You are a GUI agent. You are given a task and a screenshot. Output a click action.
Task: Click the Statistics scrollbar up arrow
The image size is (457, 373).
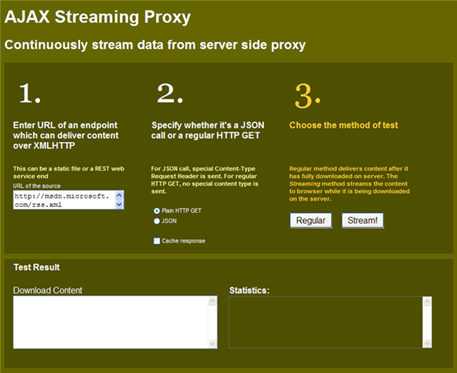427,302
